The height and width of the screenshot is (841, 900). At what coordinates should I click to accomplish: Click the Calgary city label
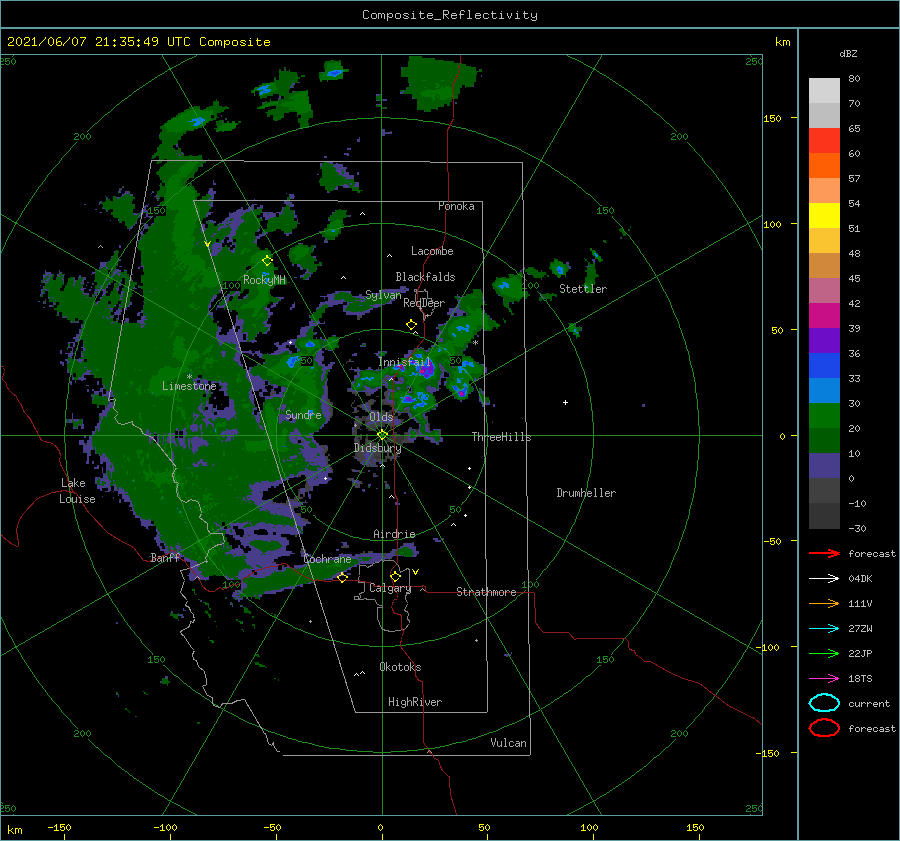(390, 588)
